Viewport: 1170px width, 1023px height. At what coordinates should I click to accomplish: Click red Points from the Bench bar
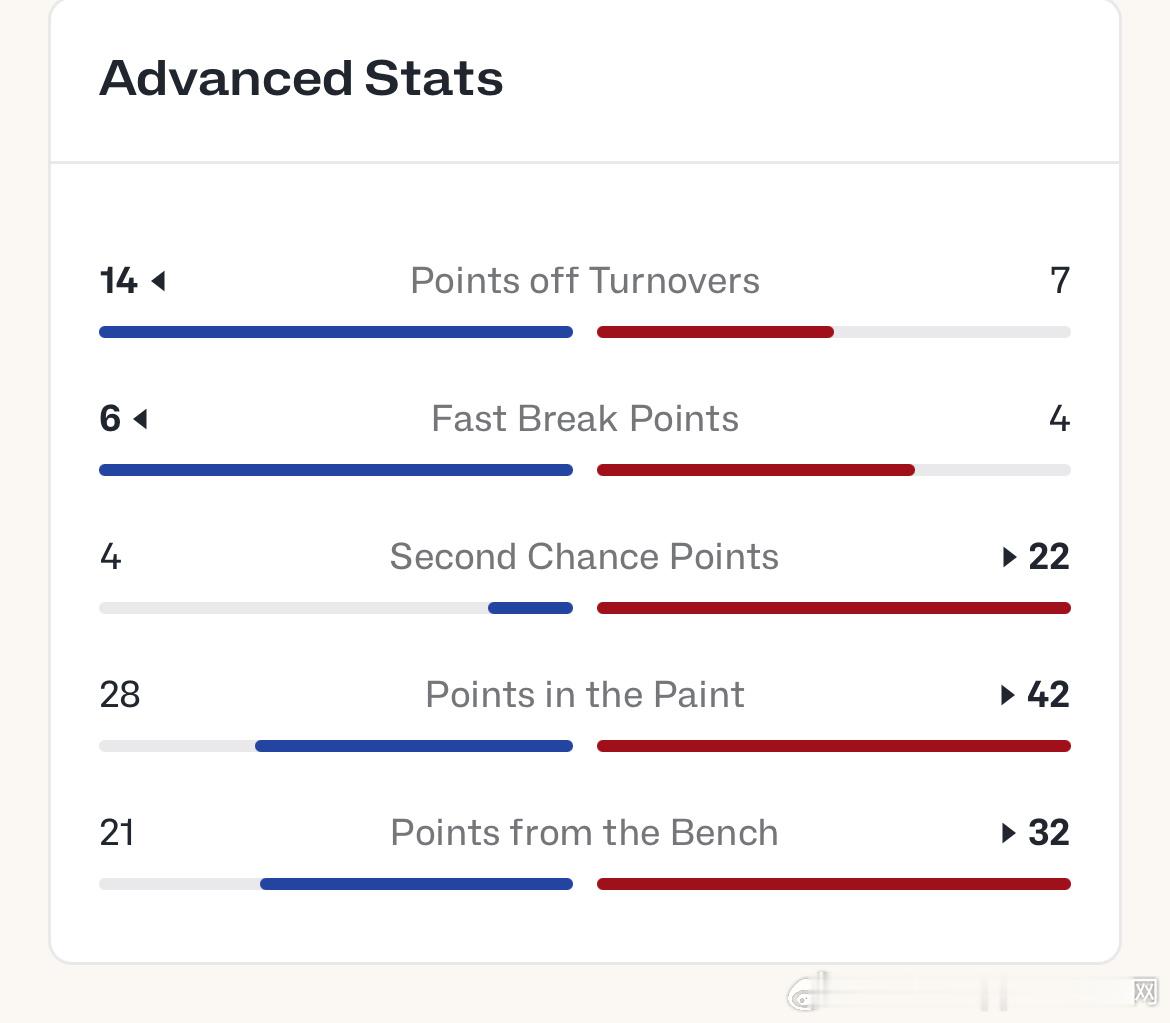click(834, 884)
